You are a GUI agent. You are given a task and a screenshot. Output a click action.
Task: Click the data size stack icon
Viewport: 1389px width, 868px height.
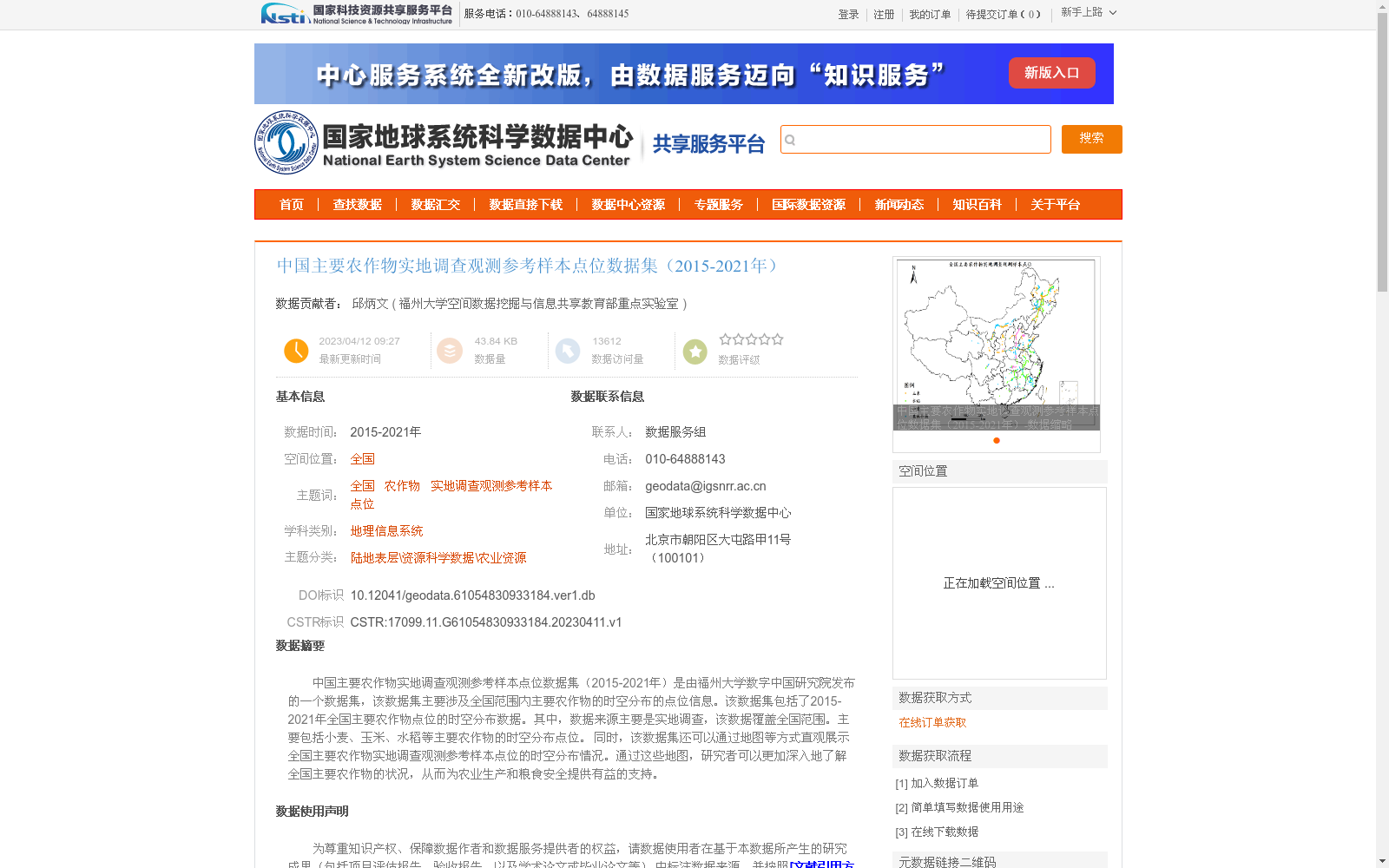coord(450,351)
